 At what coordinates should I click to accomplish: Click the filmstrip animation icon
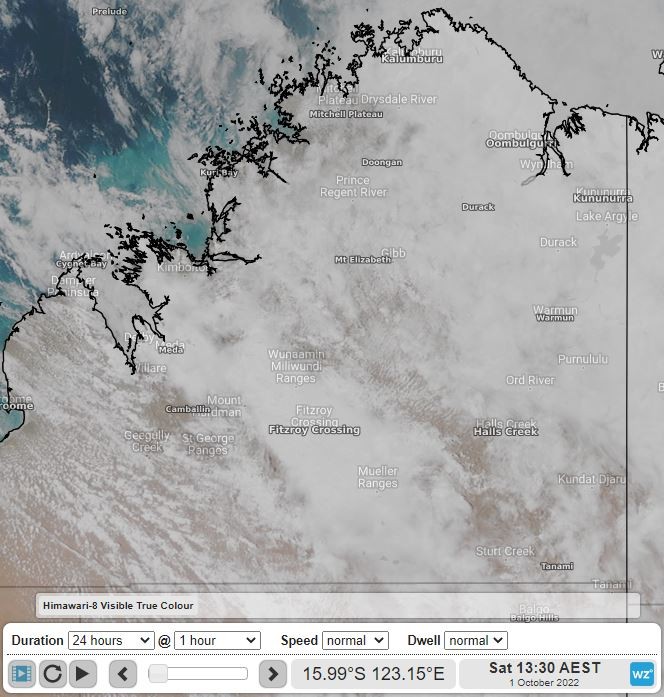coord(22,673)
